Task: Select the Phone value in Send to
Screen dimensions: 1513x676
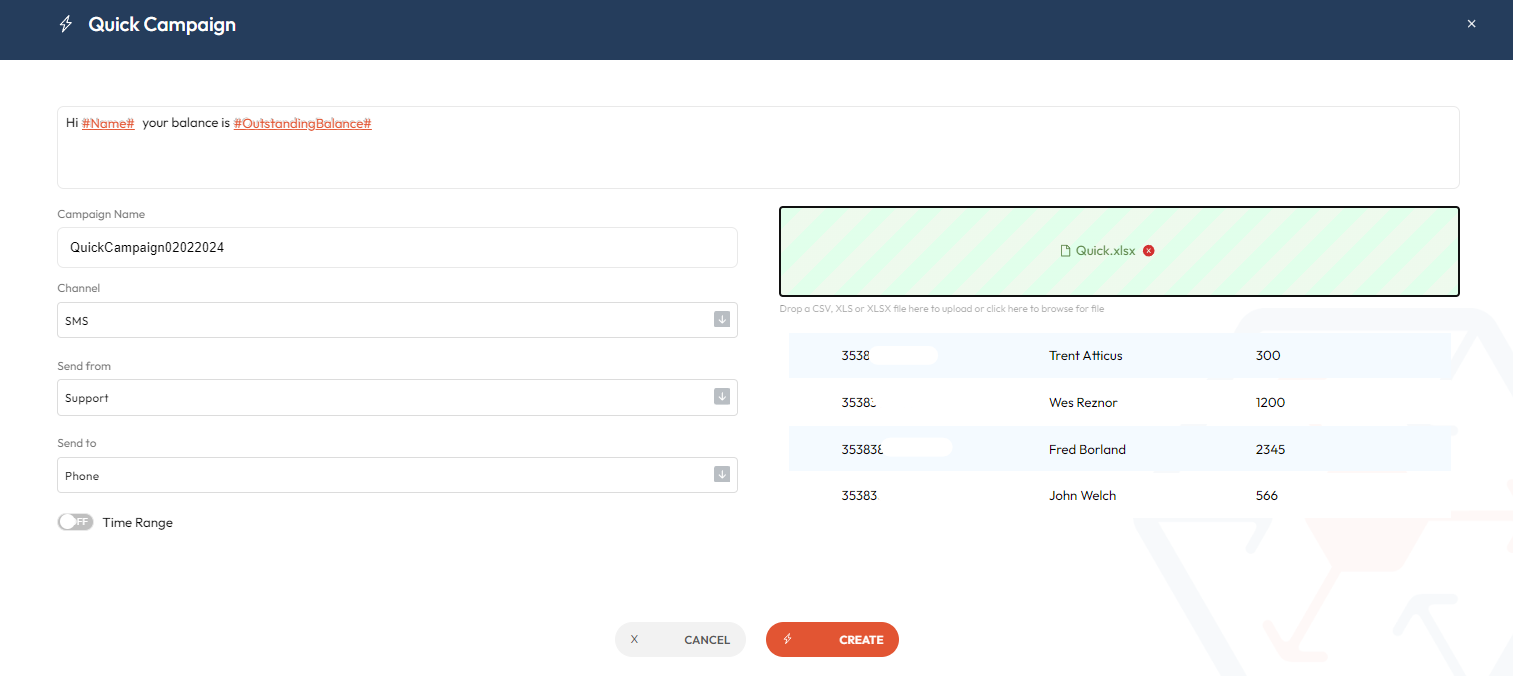Action: point(82,476)
